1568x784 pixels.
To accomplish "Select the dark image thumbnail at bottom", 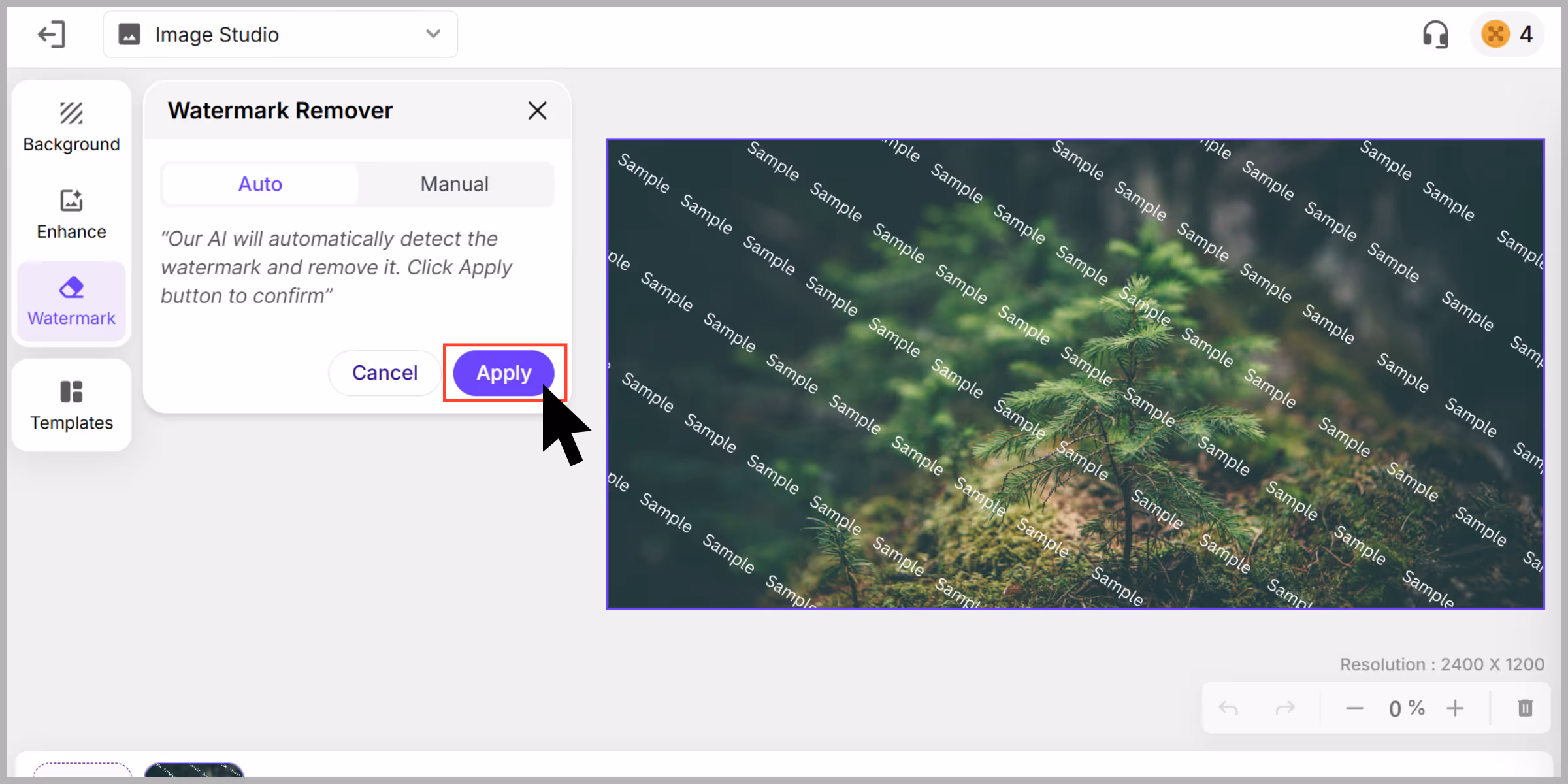I will coord(194,770).
